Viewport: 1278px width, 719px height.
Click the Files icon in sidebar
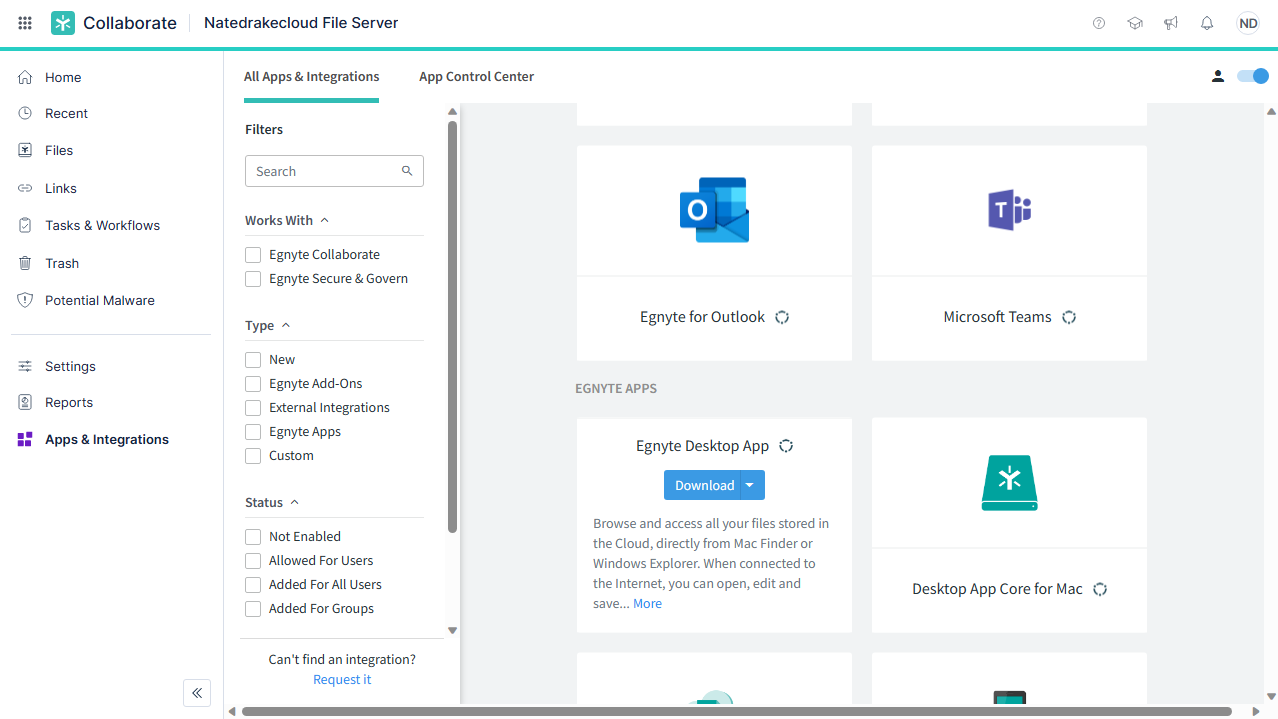click(x=25, y=150)
